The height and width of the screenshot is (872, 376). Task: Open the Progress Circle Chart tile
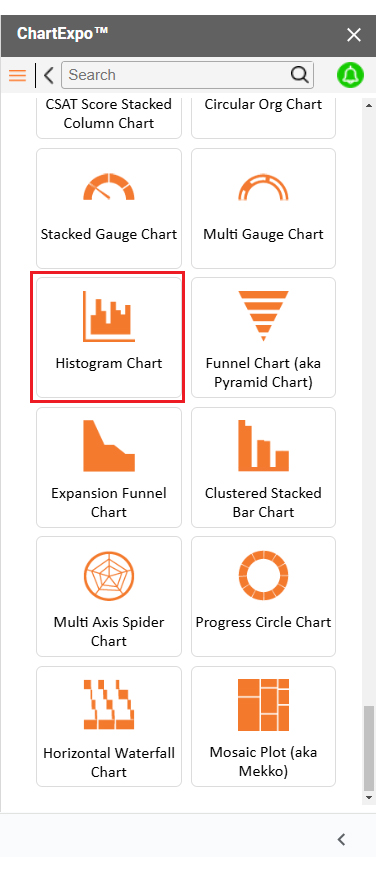264,597
